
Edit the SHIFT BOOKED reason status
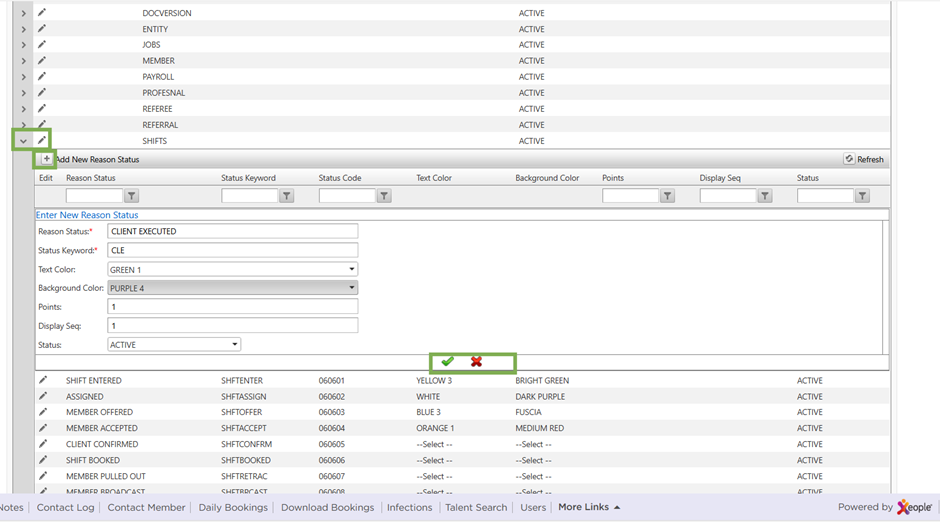tap(43, 460)
